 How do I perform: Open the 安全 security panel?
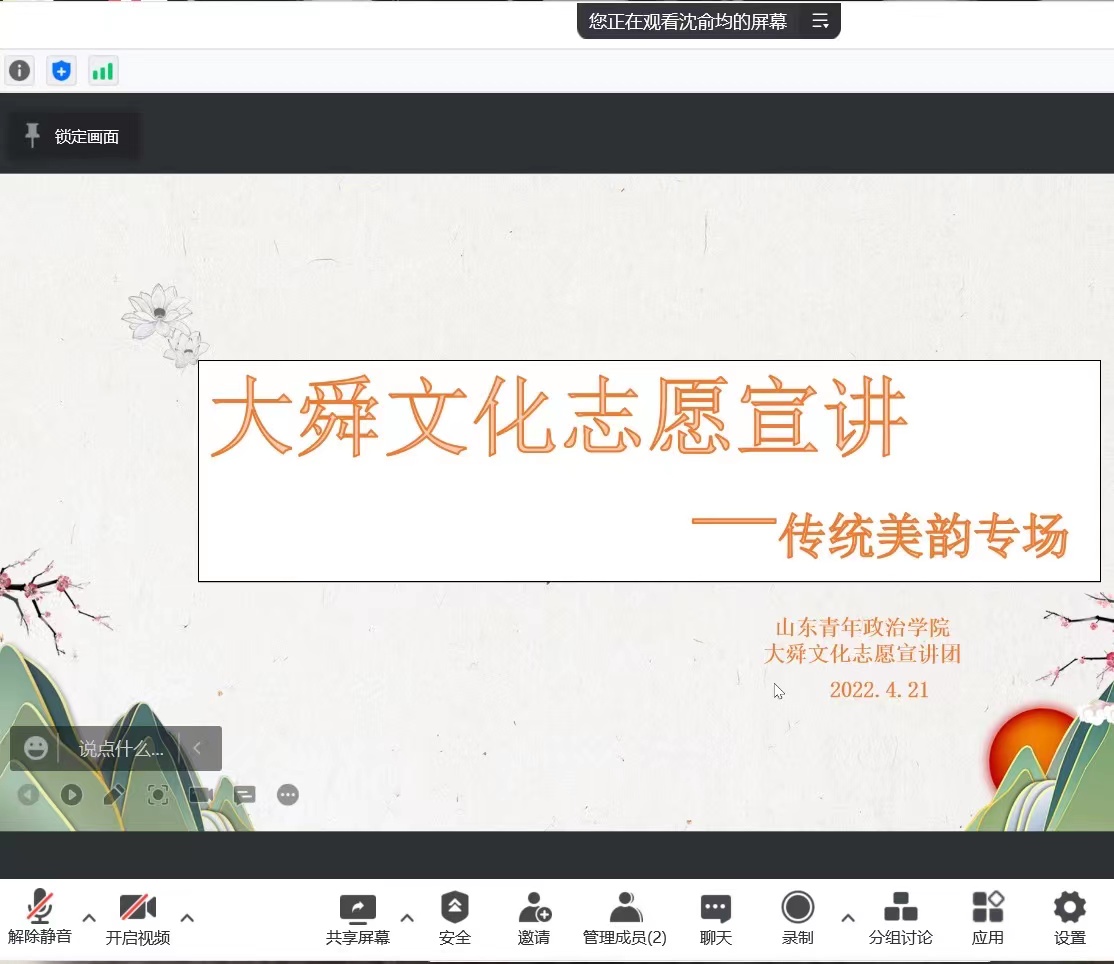[x=455, y=918]
